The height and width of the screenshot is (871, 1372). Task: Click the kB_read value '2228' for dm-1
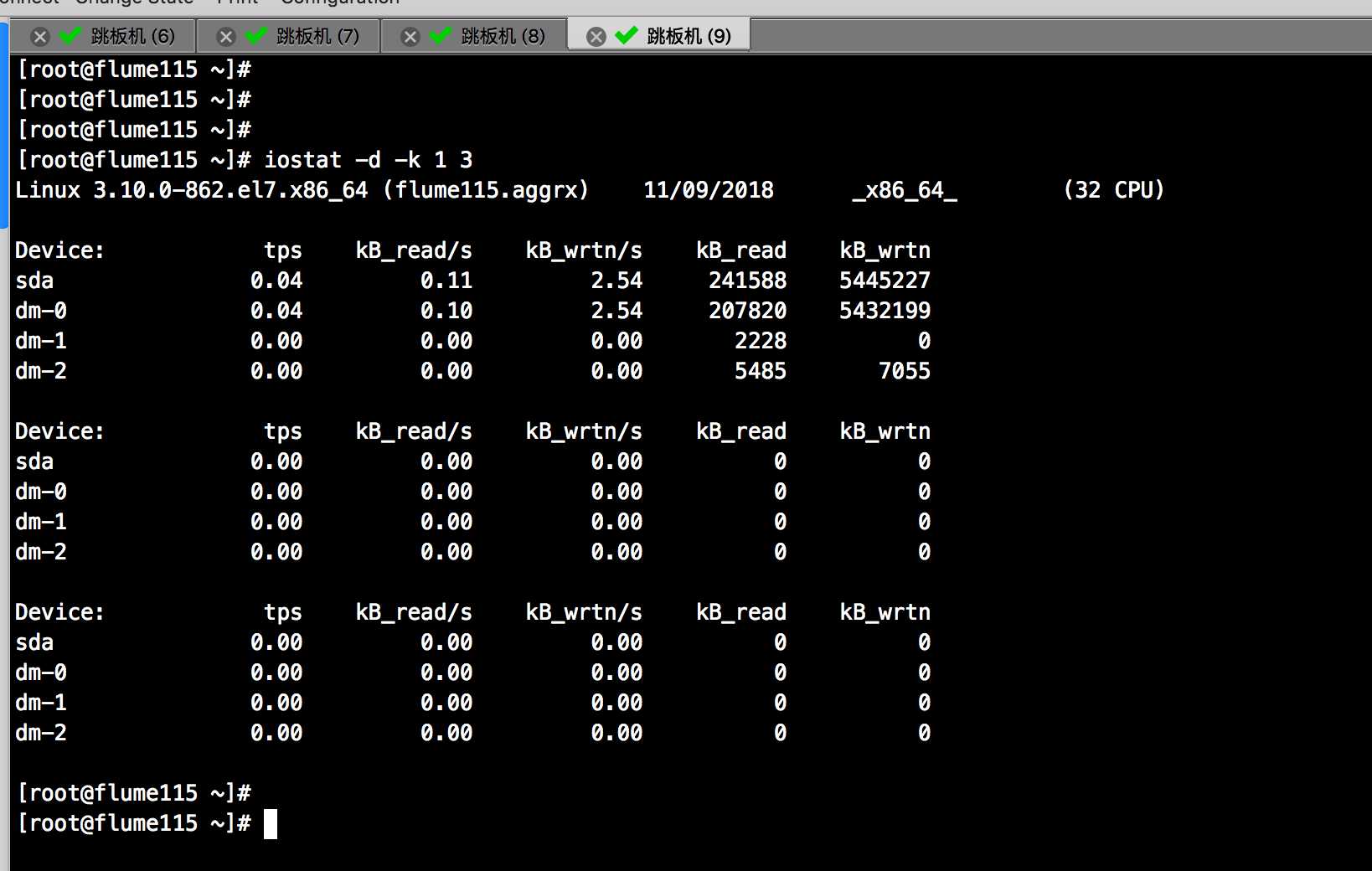tap(761, 341)
